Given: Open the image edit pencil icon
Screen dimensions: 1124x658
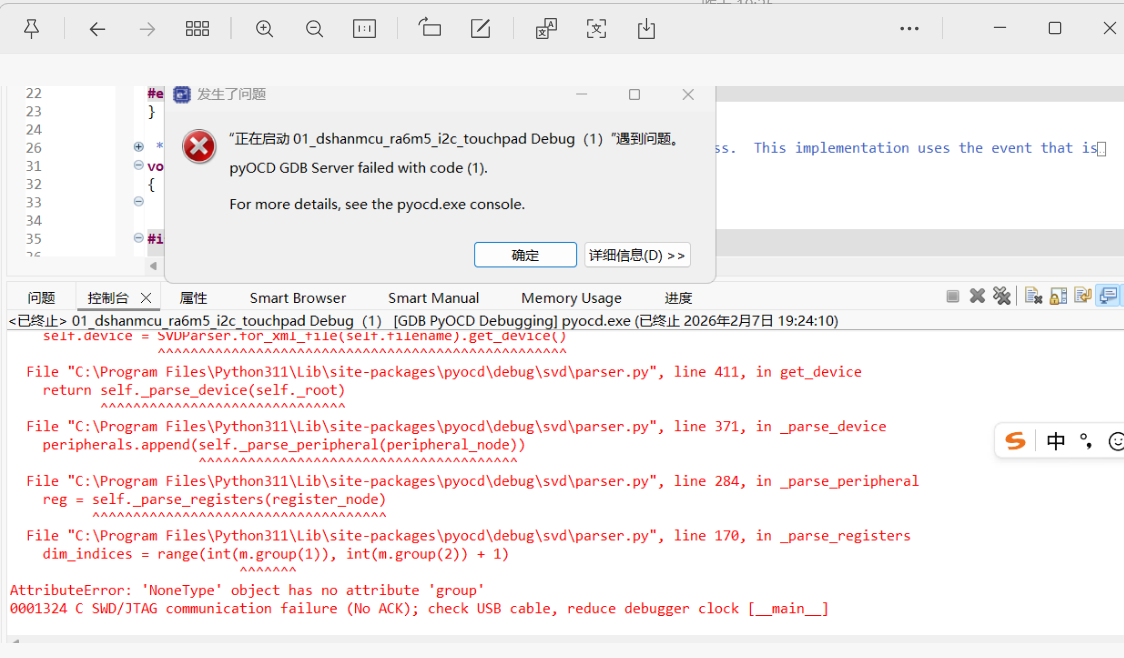Looking at the screenshot, I should coord(480,29).
